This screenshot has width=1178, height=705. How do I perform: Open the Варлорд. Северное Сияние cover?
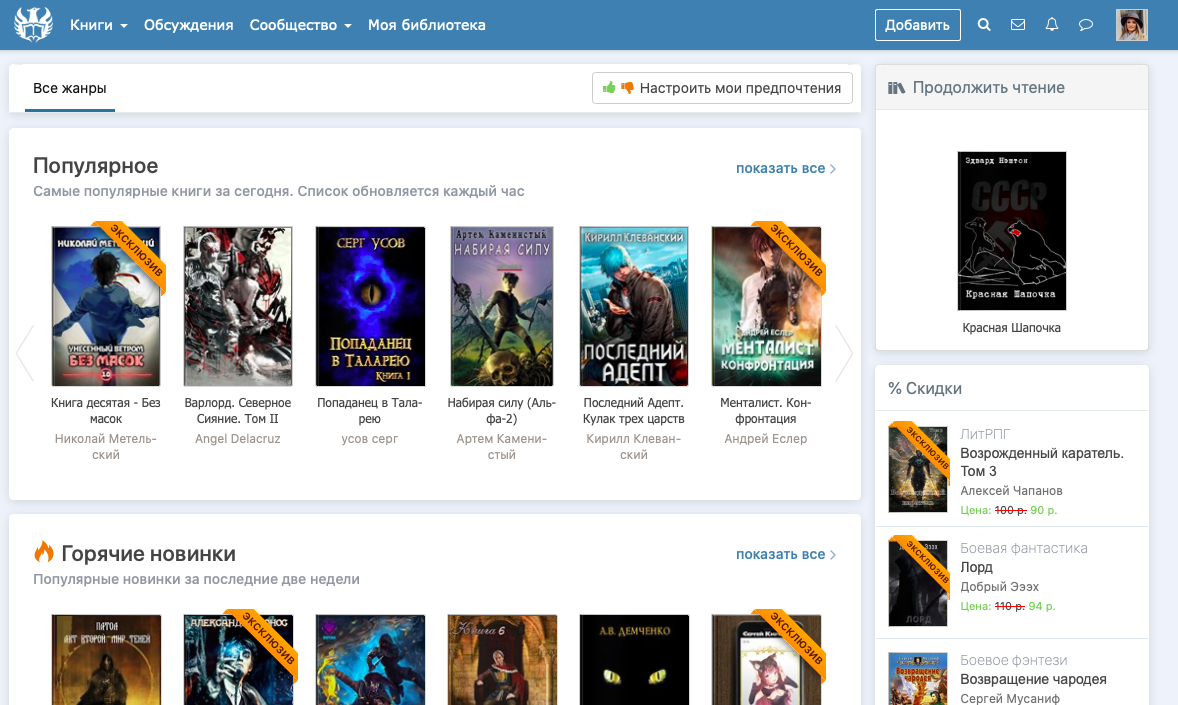(x=238, y=306)
